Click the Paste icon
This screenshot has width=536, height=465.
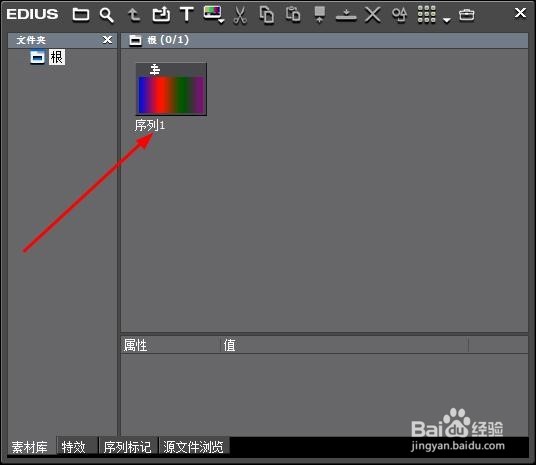pyautogui.click(x=293, y=14)
